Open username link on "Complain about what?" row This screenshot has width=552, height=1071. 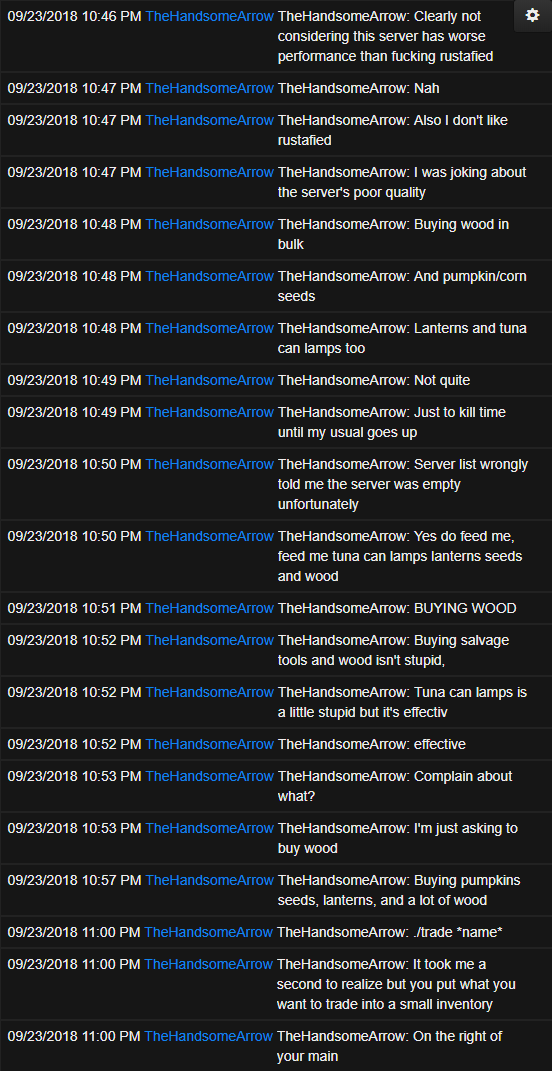coord(210,776)
